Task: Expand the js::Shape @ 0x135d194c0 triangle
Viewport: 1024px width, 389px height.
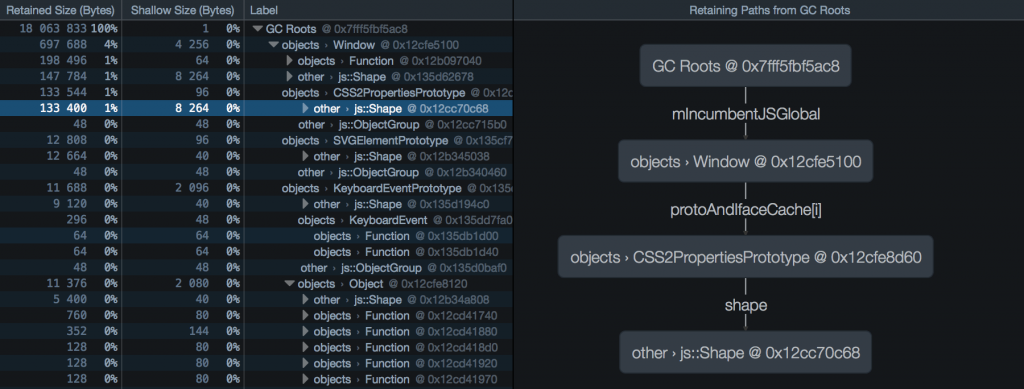Action: (x=306, y=204)
